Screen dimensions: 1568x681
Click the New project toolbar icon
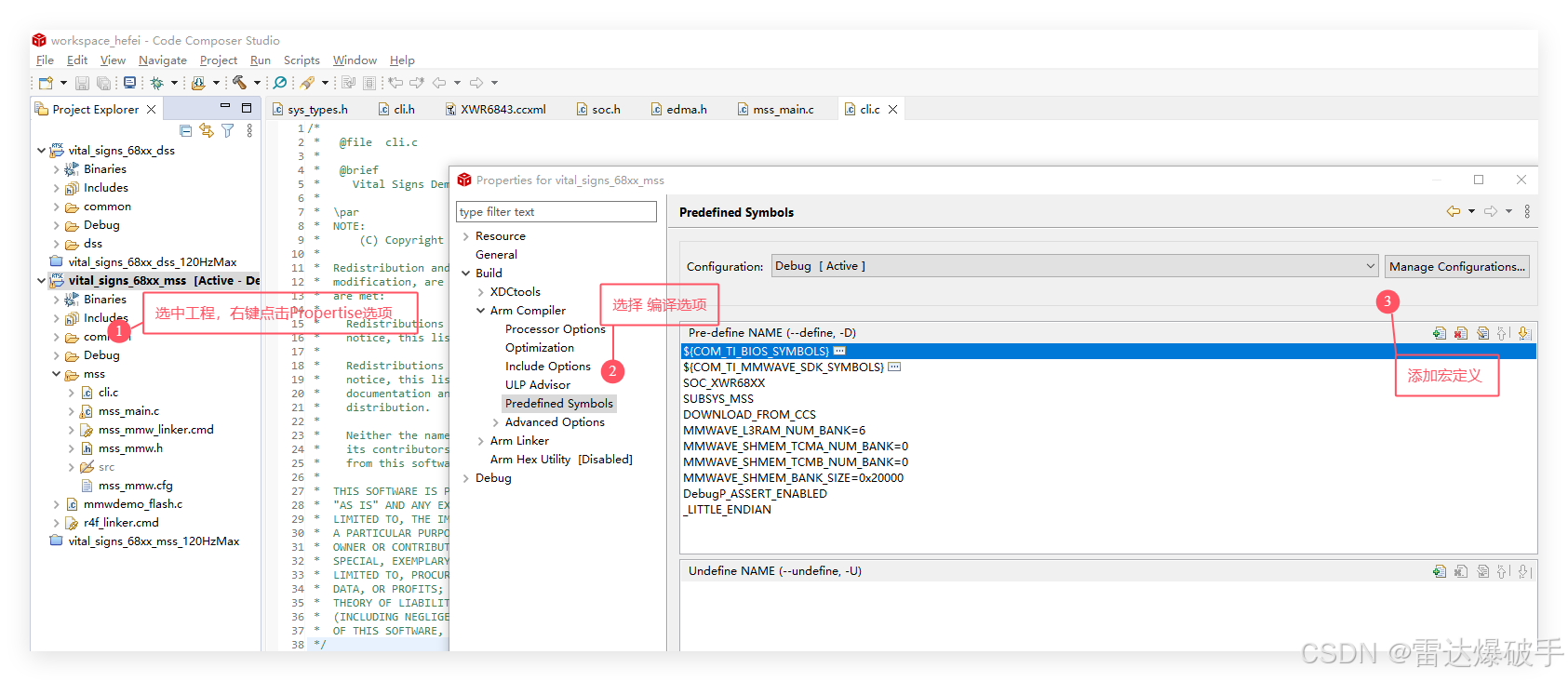tap(46, 83)
